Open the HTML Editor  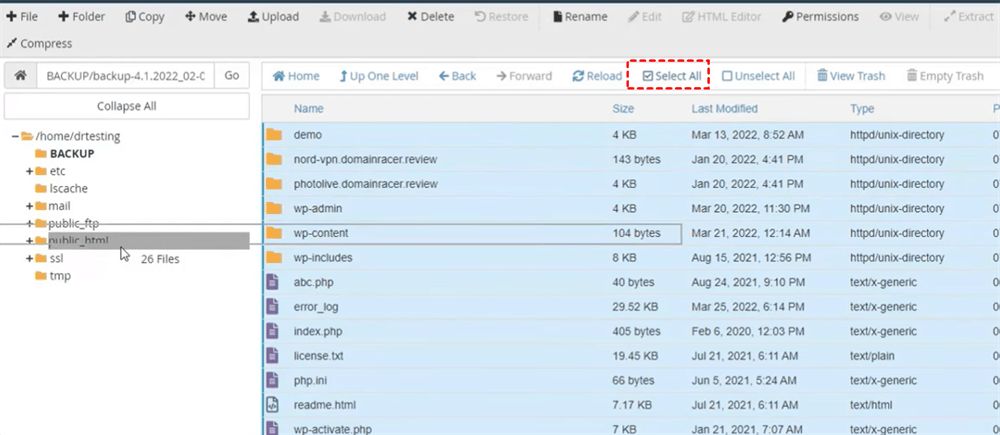[x=721, y=17]
